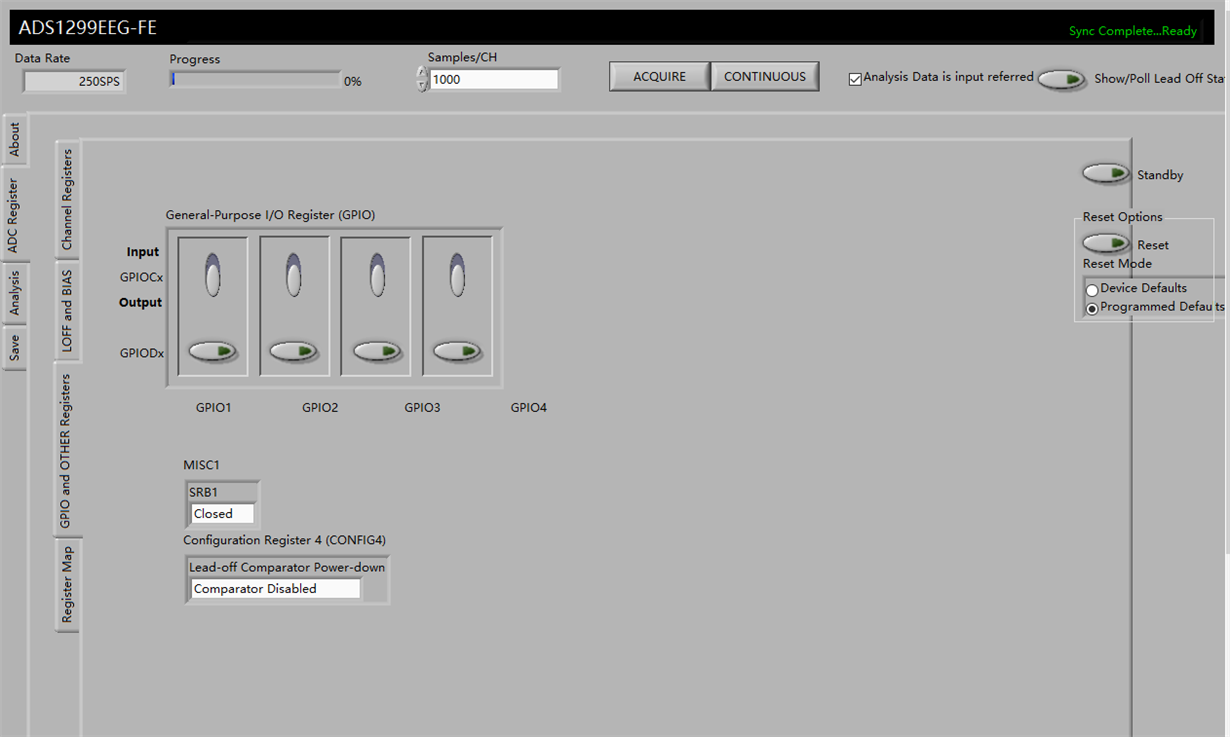
Task: Select GPIO and OTHER Registers tab
Action: tap(65, 452)
